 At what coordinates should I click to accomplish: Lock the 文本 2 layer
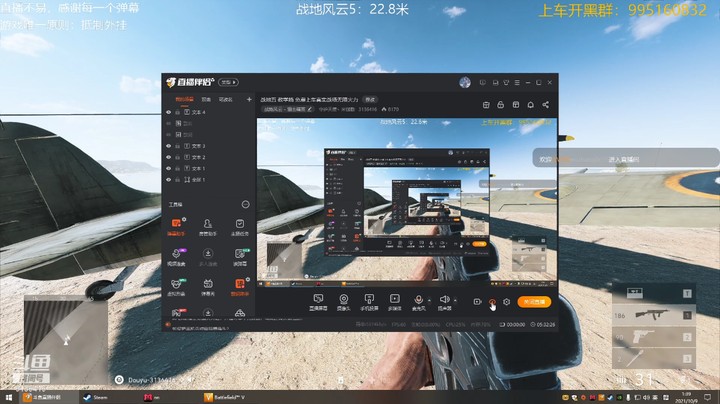pyautogui.click(x=177, y=157)
